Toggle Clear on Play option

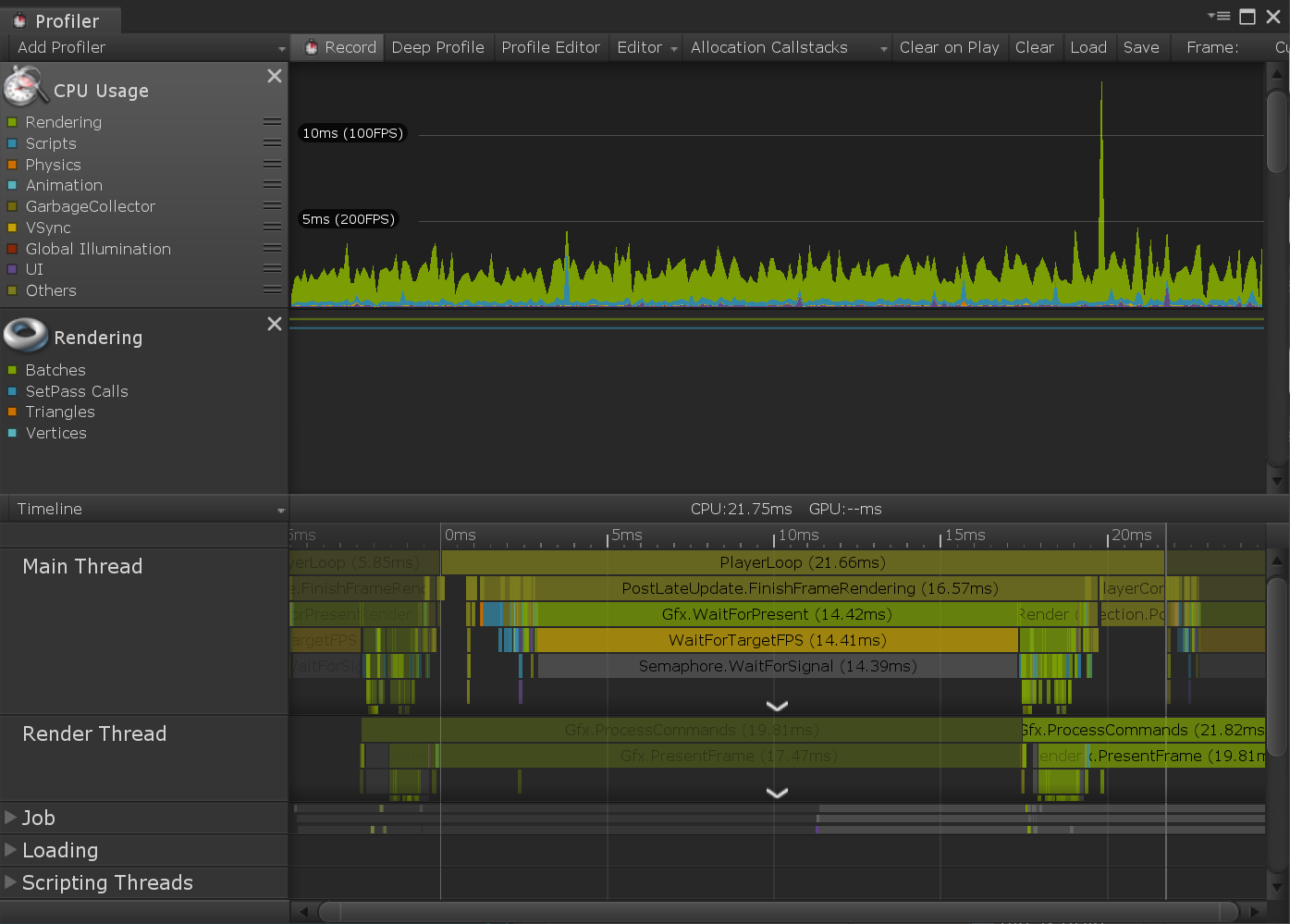click(x=949, y=47)
